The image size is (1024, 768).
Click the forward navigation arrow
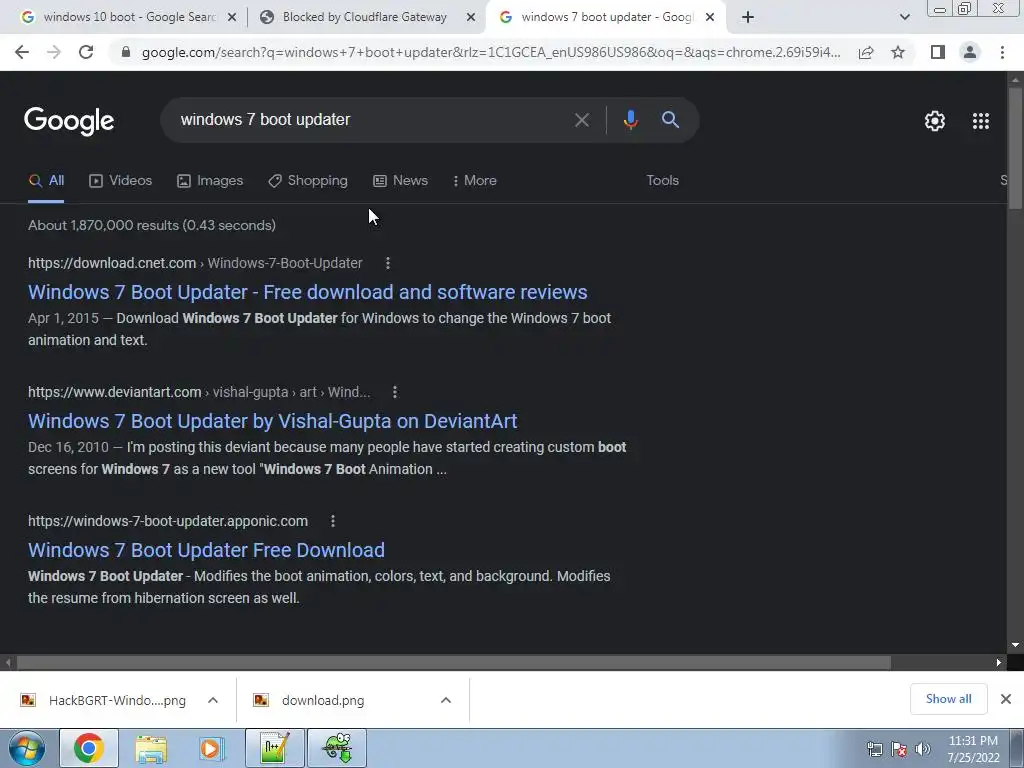click(x=54, y=52)
